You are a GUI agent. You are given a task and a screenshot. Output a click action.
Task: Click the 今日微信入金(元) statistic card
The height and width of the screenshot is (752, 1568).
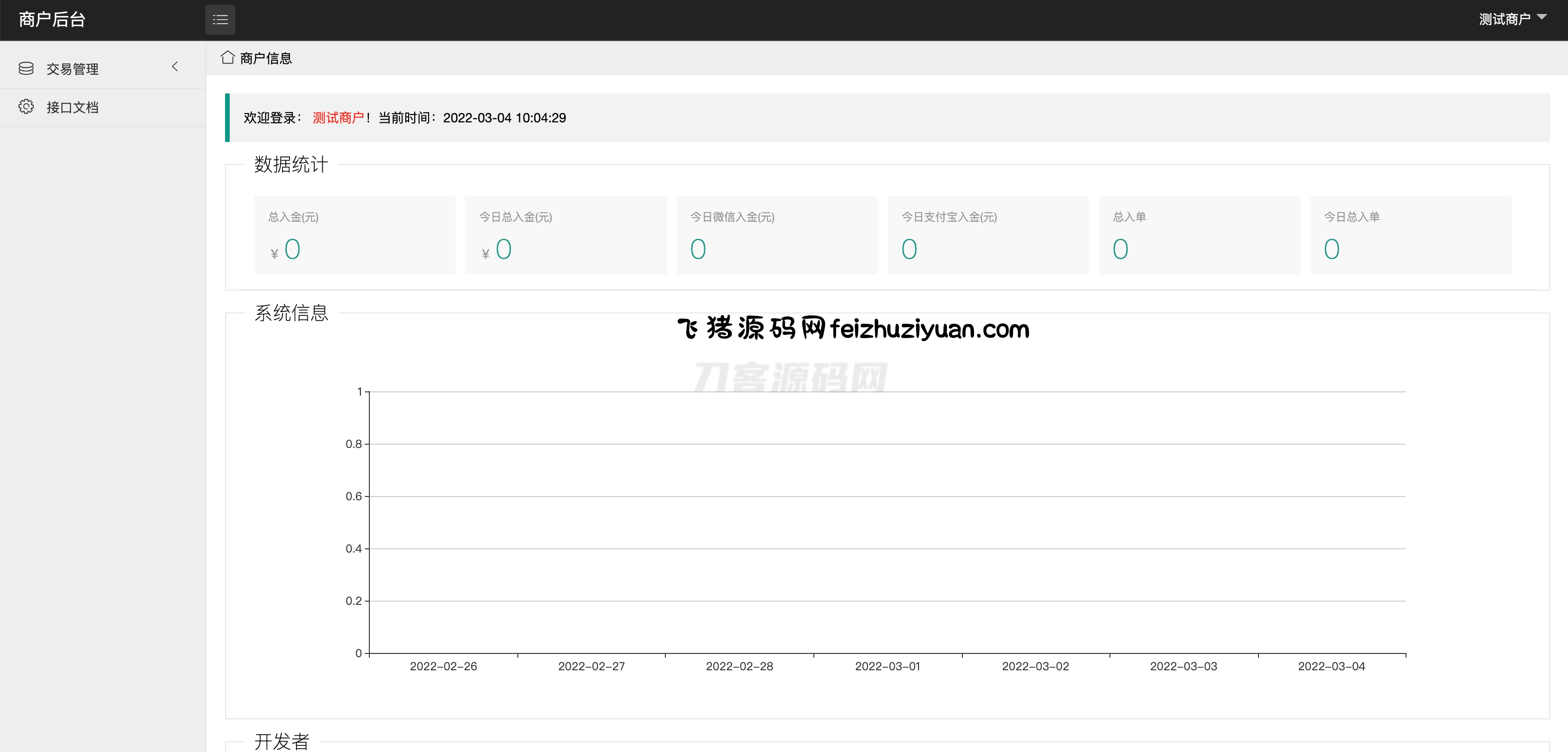[777, 235]
